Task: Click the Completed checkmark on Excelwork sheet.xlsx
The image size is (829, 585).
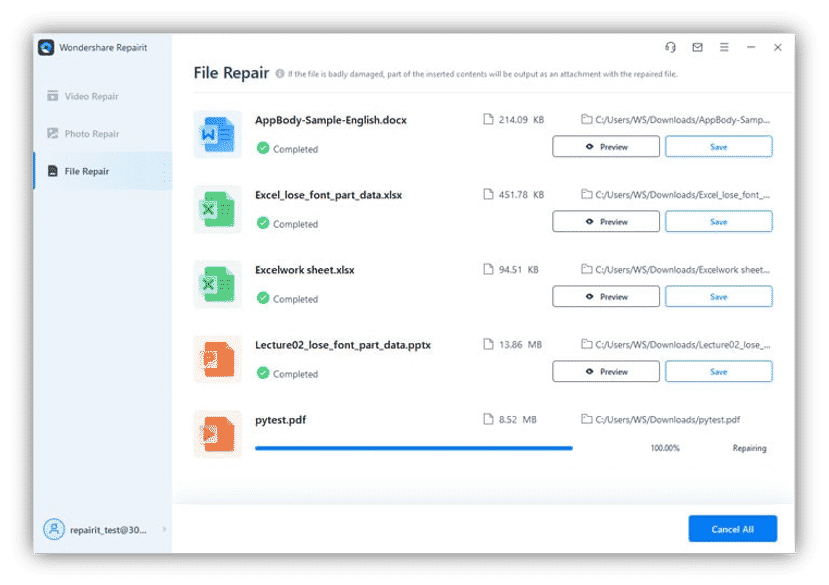Action: point(263,298)
